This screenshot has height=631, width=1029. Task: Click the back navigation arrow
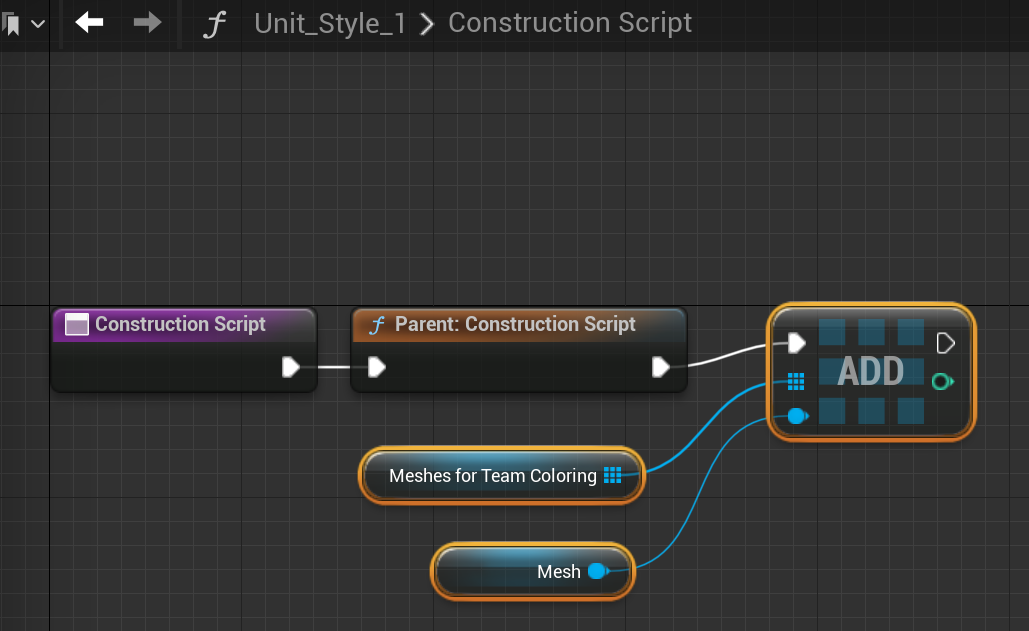pos(89,22)
